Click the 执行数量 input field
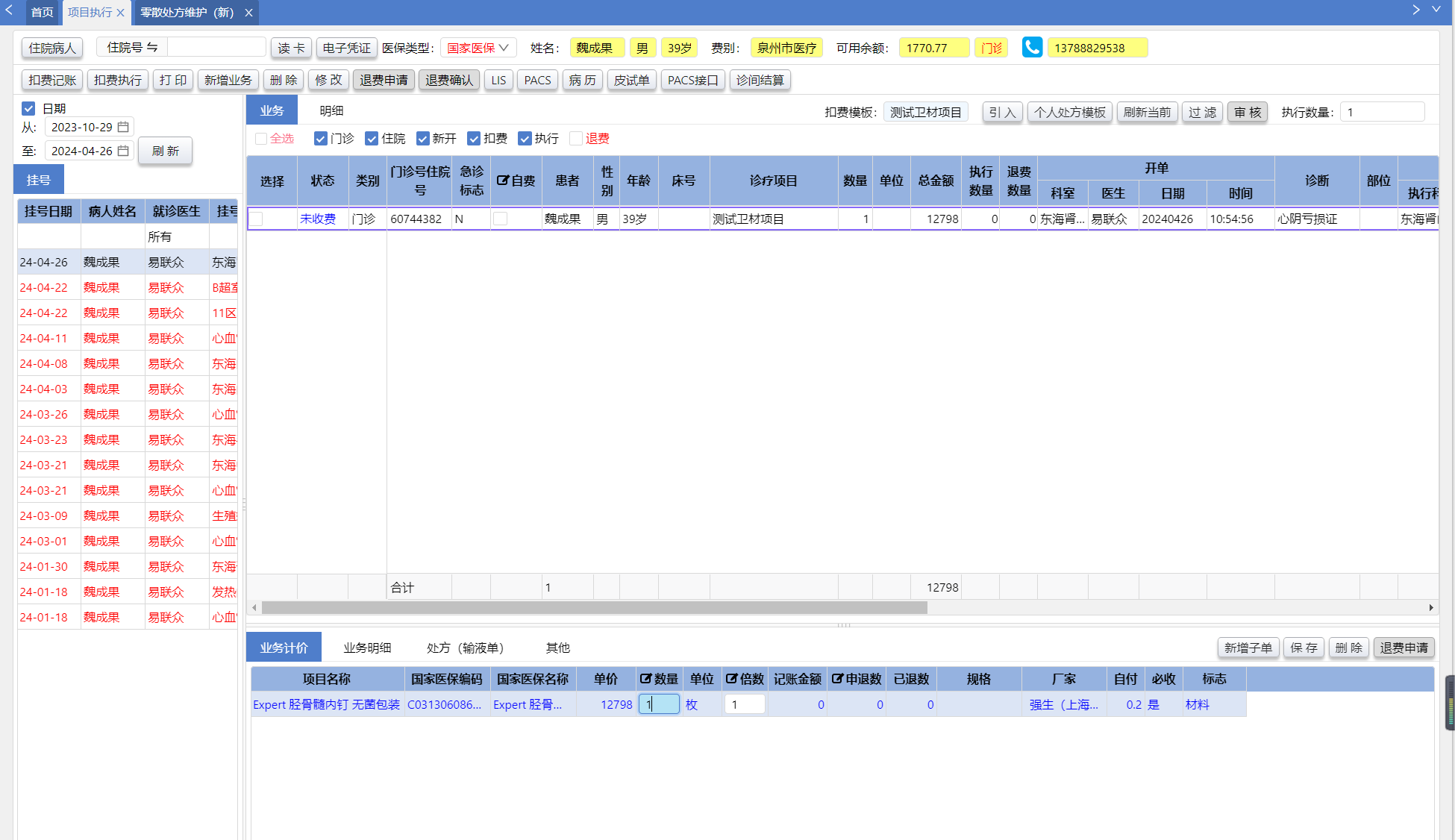 tap(1382, 112)
